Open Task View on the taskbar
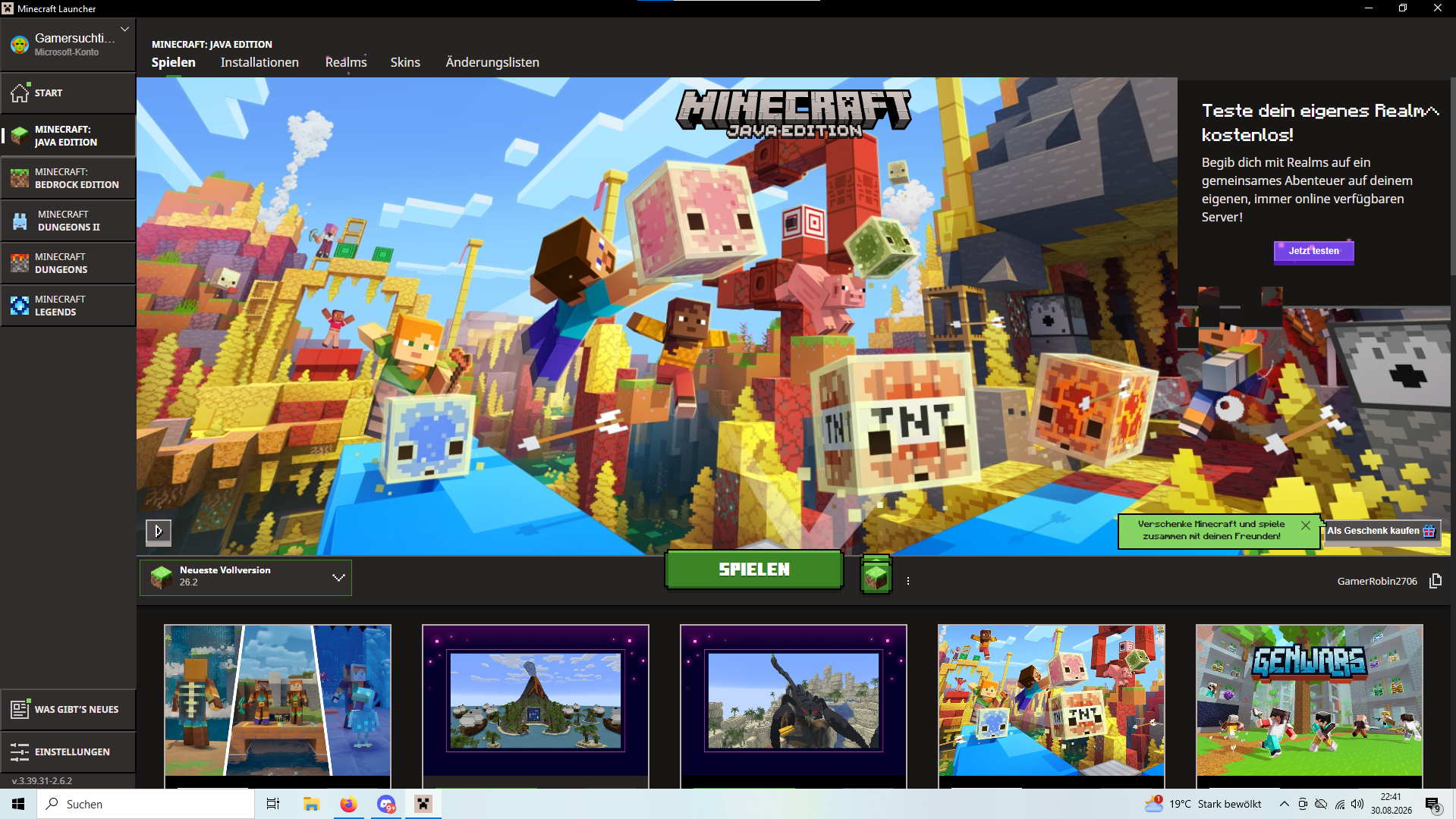This screenshot has width=1456, height=819. (273, 804)
